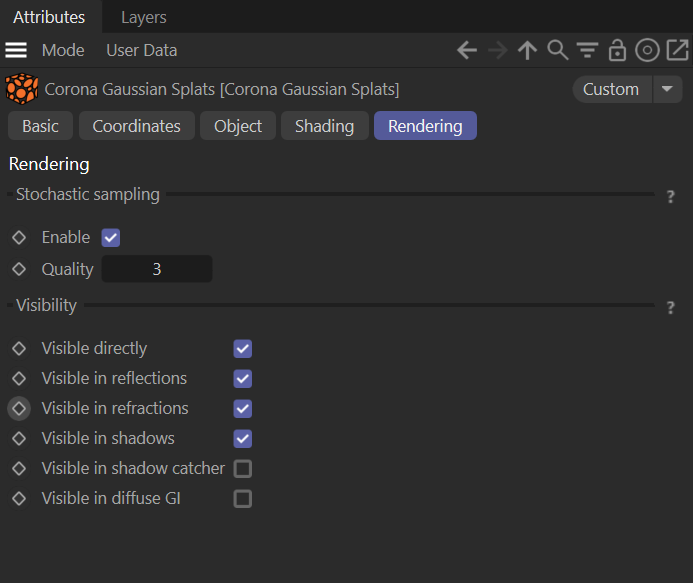Image resolution: width=693 pixels, height=583 pixels.
Task: Switch to the Attributes panel tab
Action: coord(49,17)
